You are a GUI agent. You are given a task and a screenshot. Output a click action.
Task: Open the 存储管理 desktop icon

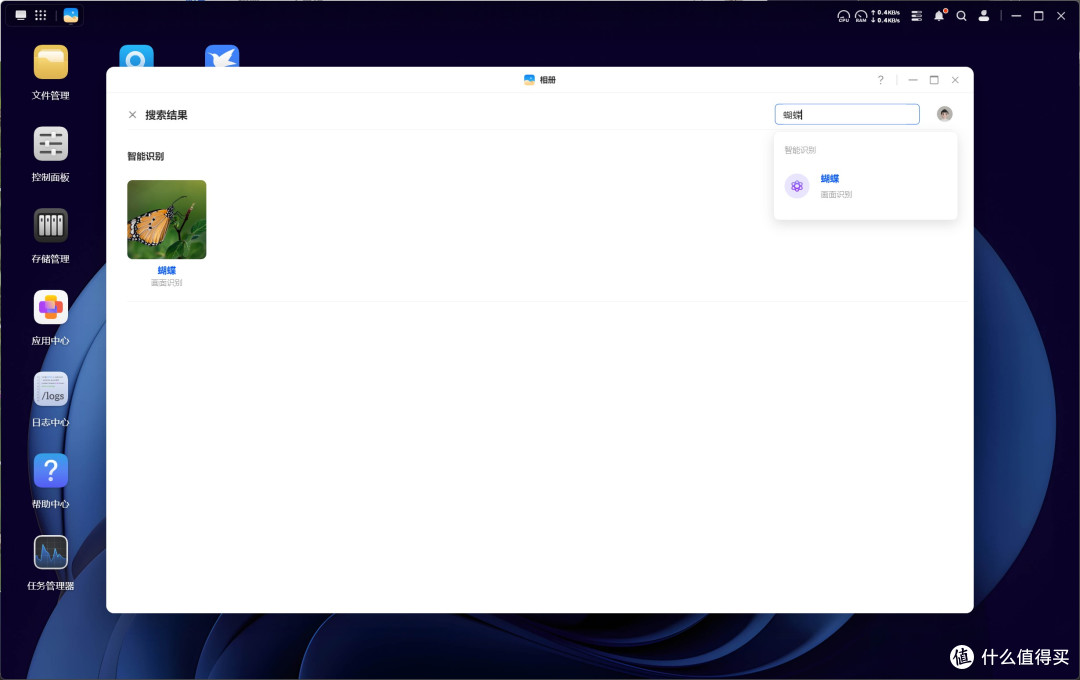click(x=50, y=226)
